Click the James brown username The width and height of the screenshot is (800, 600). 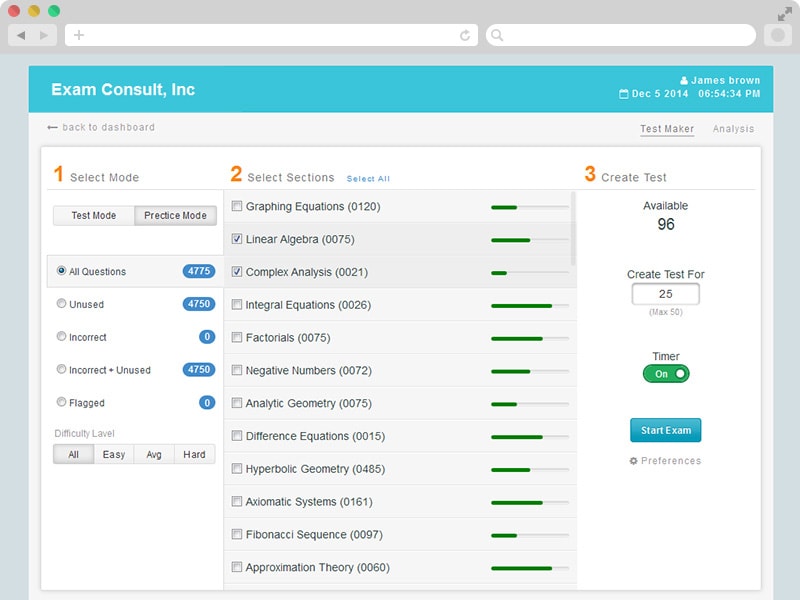(726, 80)
